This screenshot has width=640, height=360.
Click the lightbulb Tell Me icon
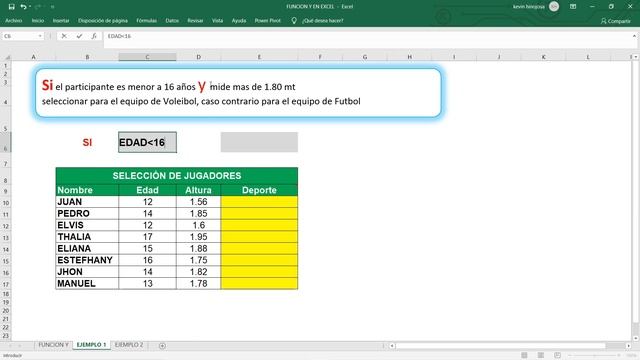pyautogui.click(x=294, y=20)
